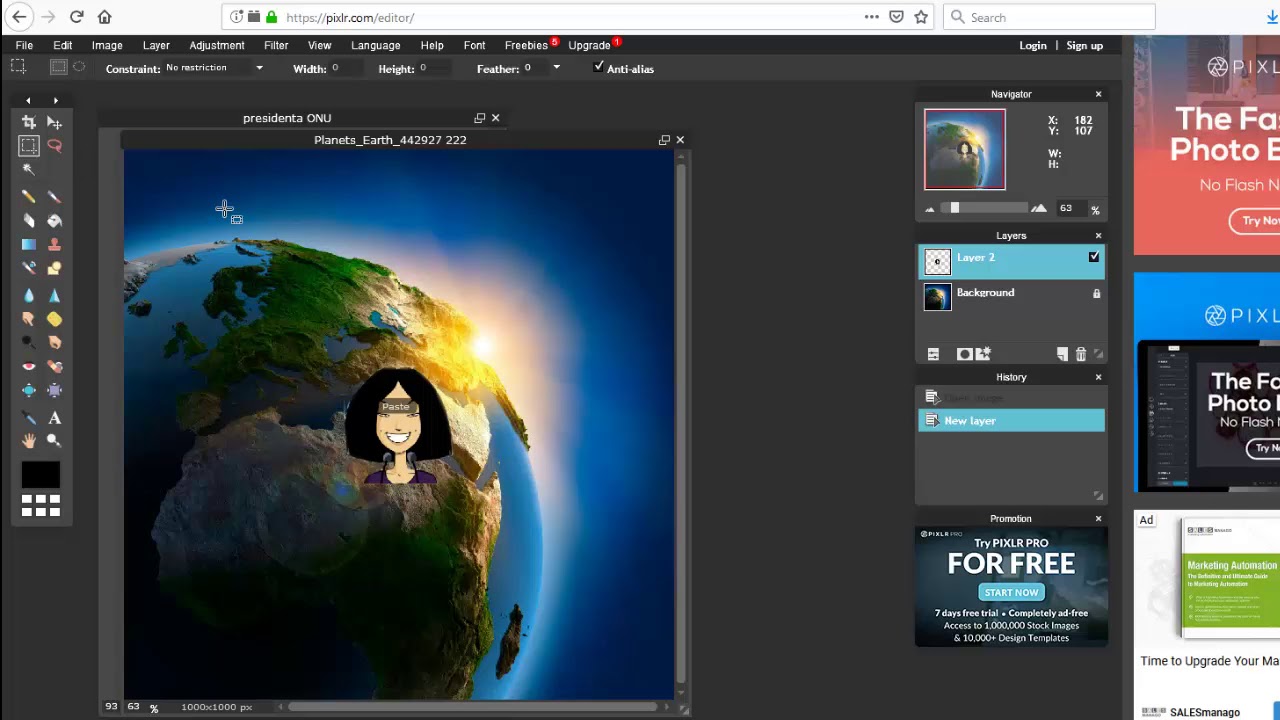Select the Burn tool
This screenshot has width=1280, height=720.
click(x=54, y=343)
